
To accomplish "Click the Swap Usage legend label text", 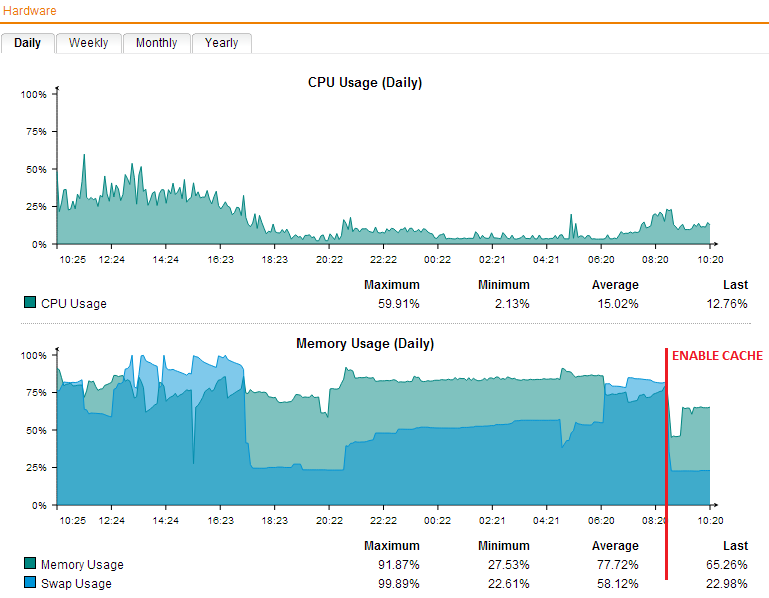I will click(76, 584).
